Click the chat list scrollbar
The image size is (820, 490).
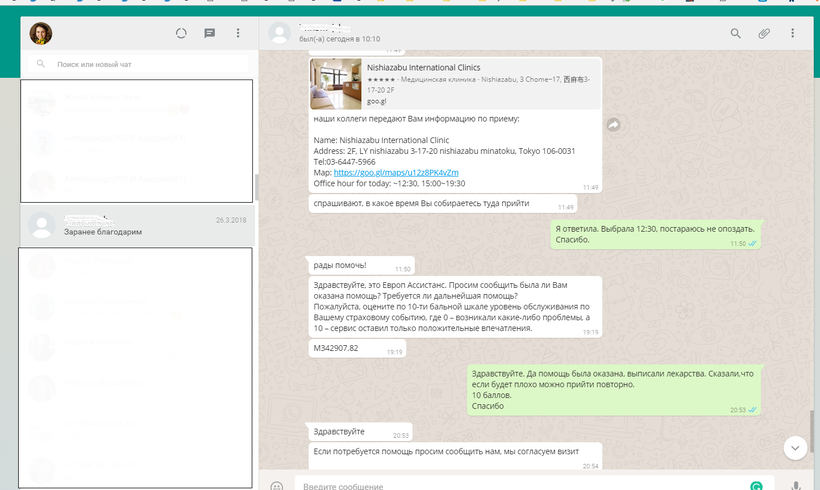257,188
